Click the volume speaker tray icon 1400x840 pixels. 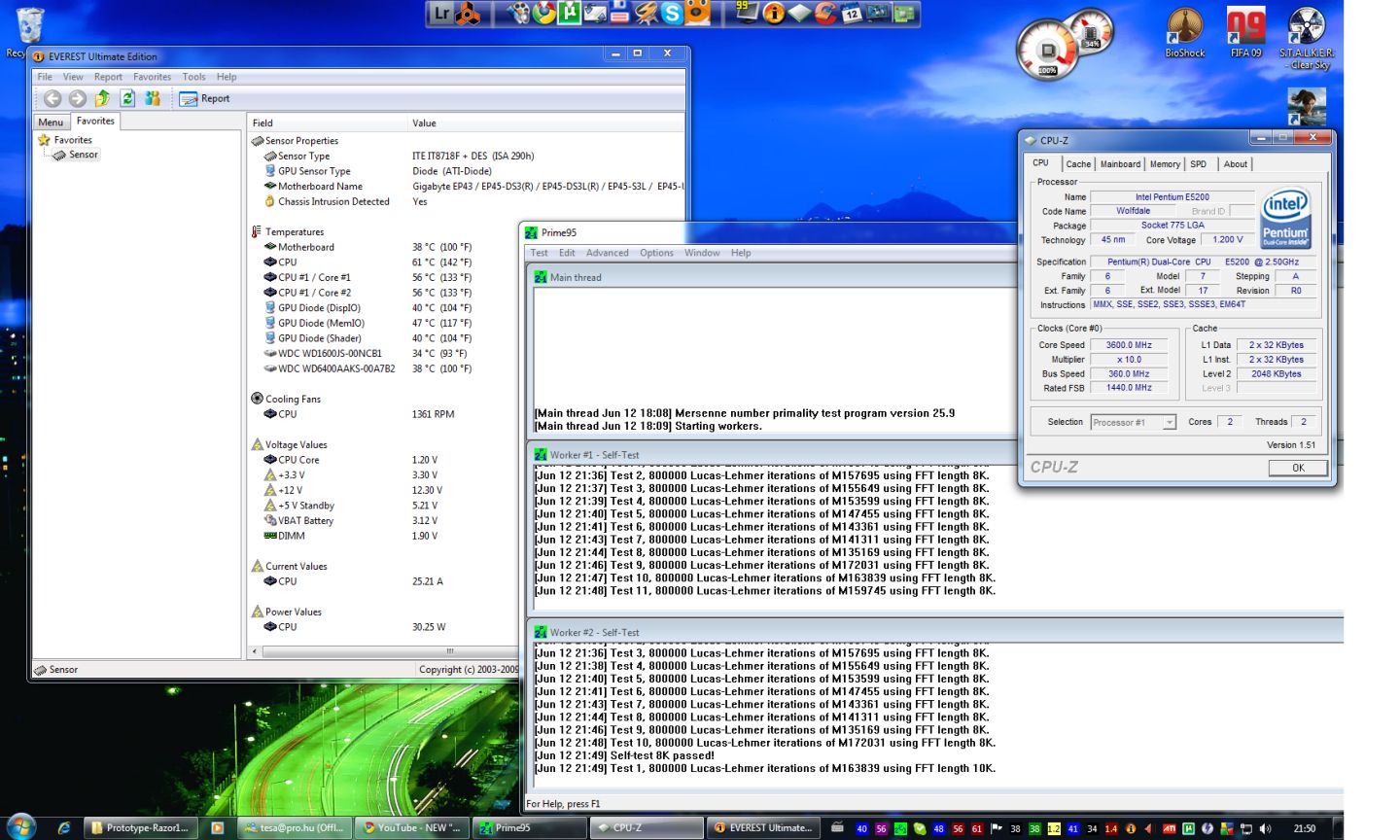point(1265,829)
